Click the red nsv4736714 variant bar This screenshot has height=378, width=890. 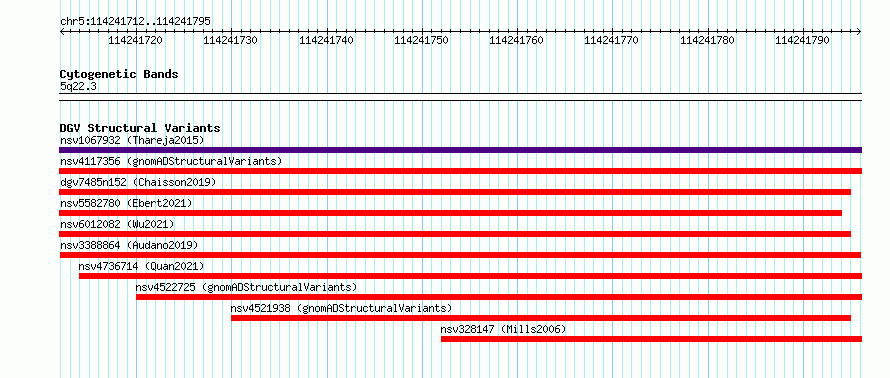pyautogui.click(x=471, y=276)
